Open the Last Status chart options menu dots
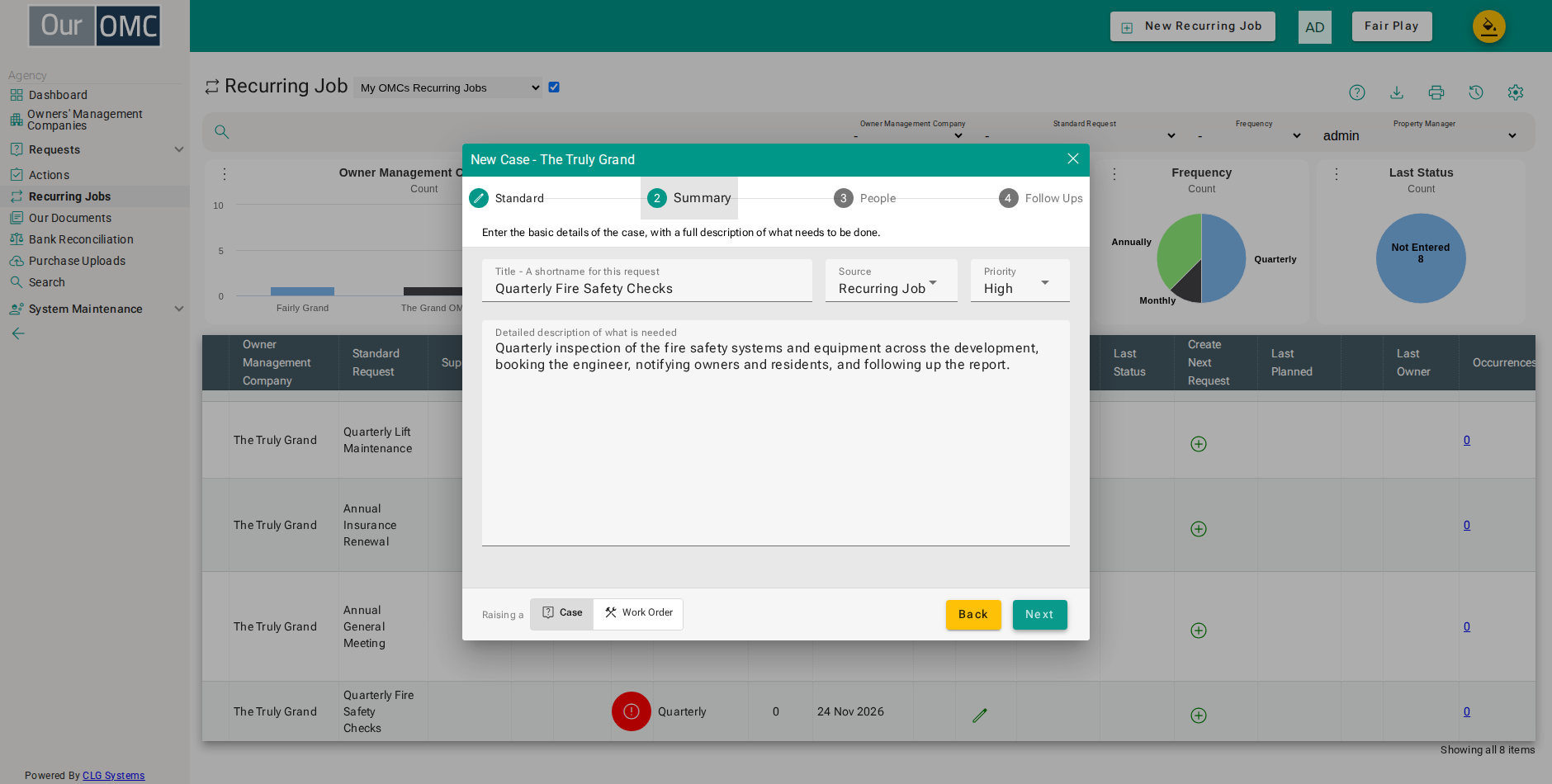Screen dimensions: 1552x784 [x=1337, y=174]
